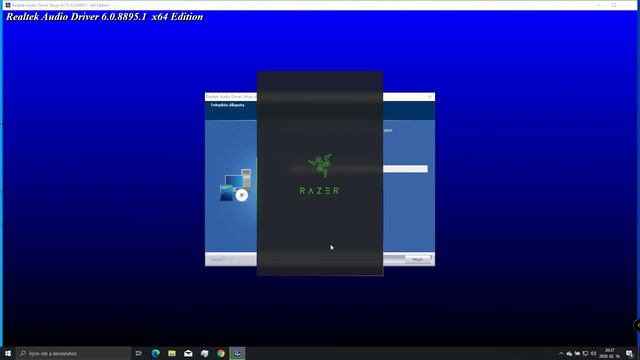
Task: Select the active Realtek setup taskbar icon
Action: point(237,353)
